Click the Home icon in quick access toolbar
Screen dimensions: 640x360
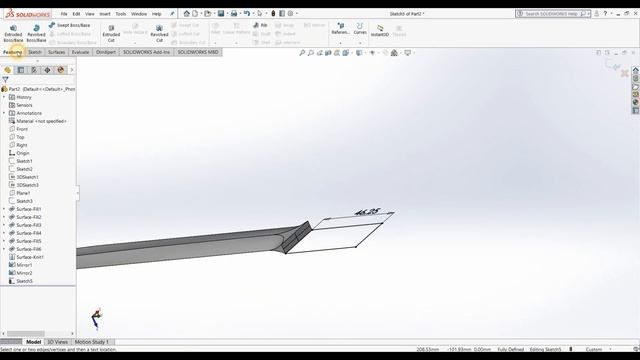click(x=187, y=13)
